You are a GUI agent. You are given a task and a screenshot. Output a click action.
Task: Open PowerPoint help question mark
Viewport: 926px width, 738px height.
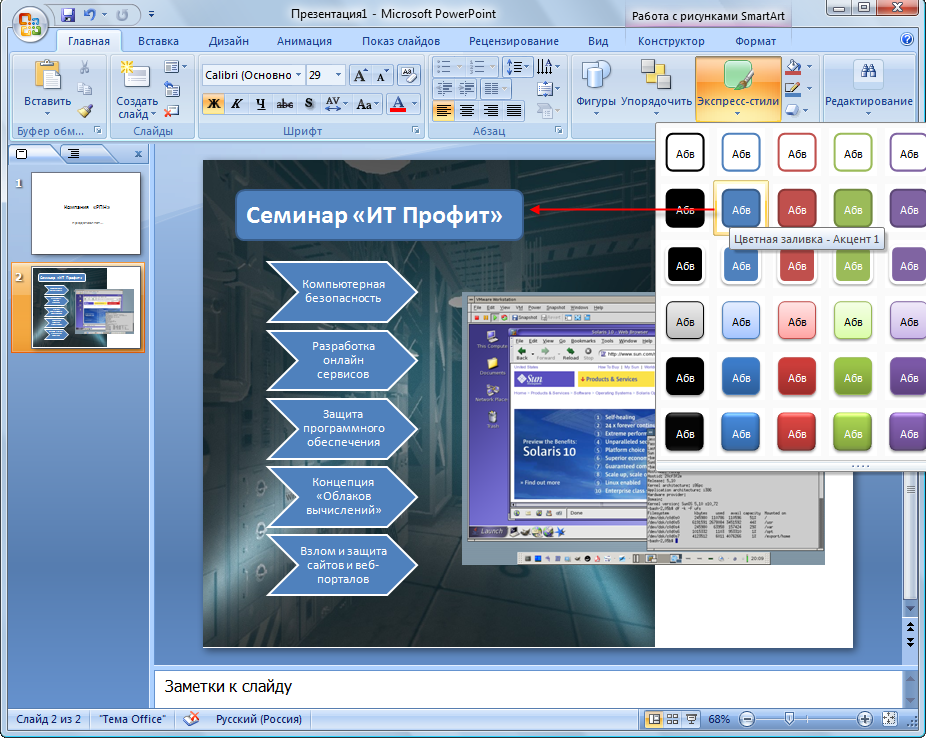(x=907, y=39)
